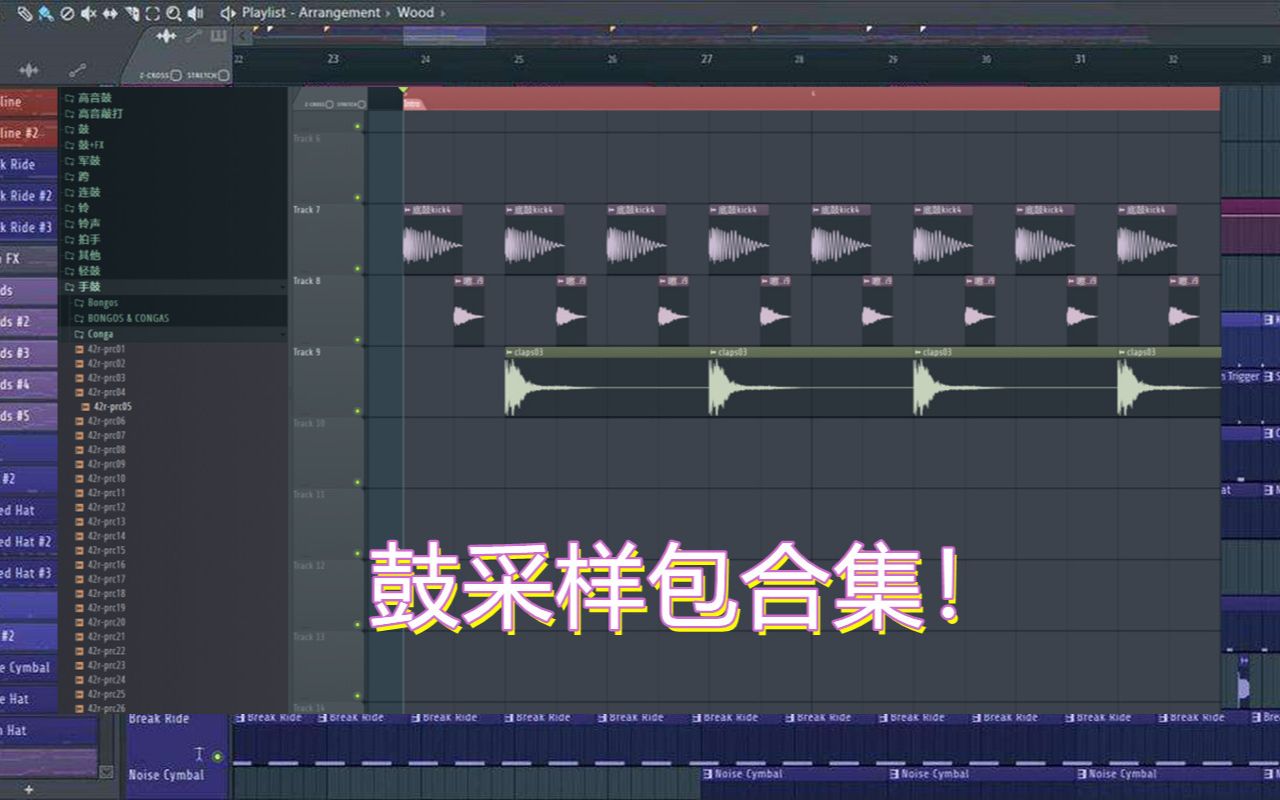Select the Slip tool

[110, 13]
